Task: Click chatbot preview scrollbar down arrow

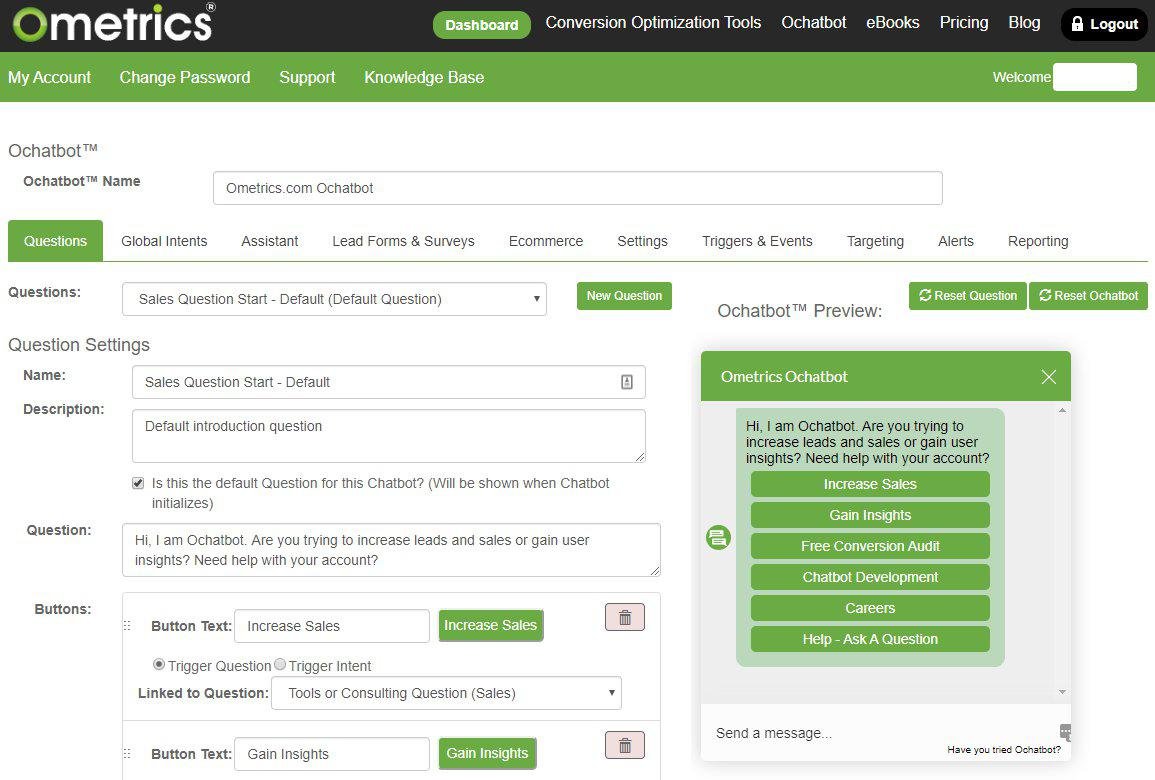Action: coord(1062,692)
